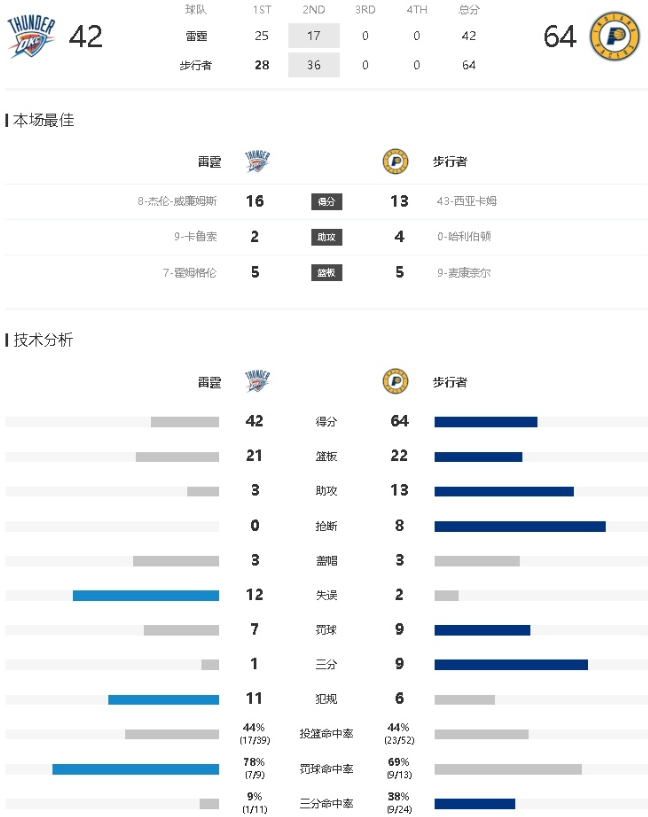Open Pacers logo in 技术分析 section

point(395,381)
